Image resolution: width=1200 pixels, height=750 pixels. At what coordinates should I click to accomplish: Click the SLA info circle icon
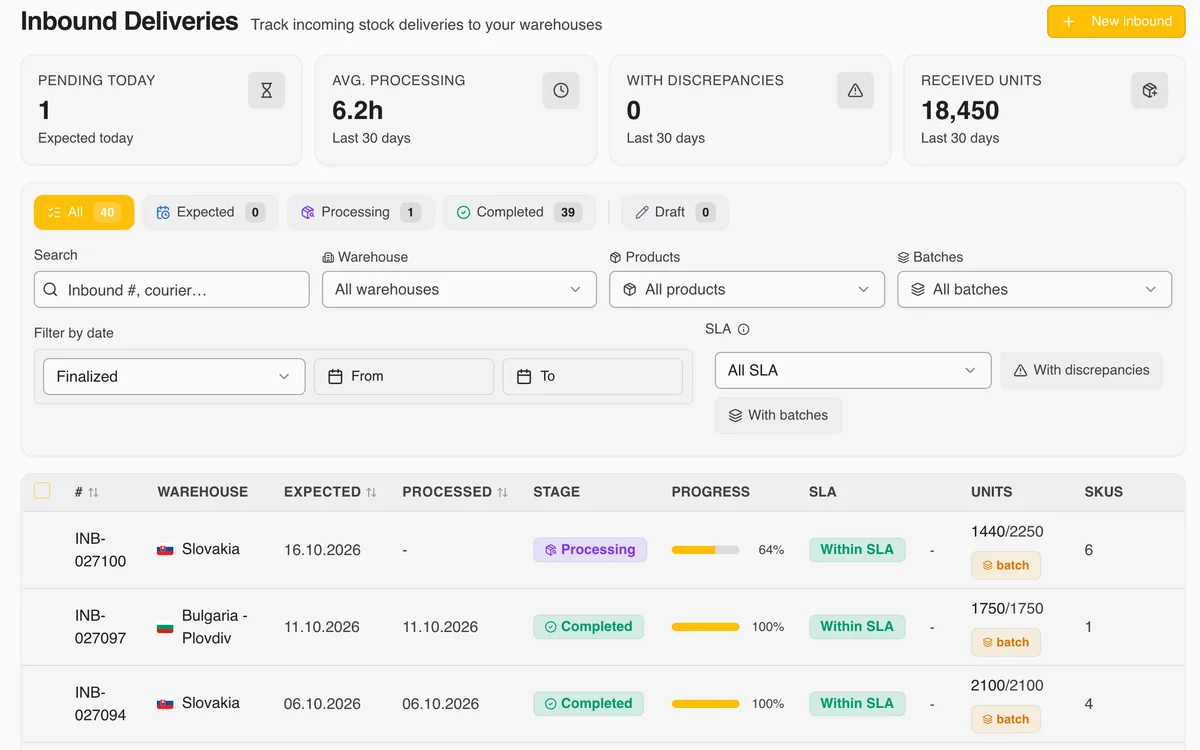pyautogui.click(x=743, y=329)
